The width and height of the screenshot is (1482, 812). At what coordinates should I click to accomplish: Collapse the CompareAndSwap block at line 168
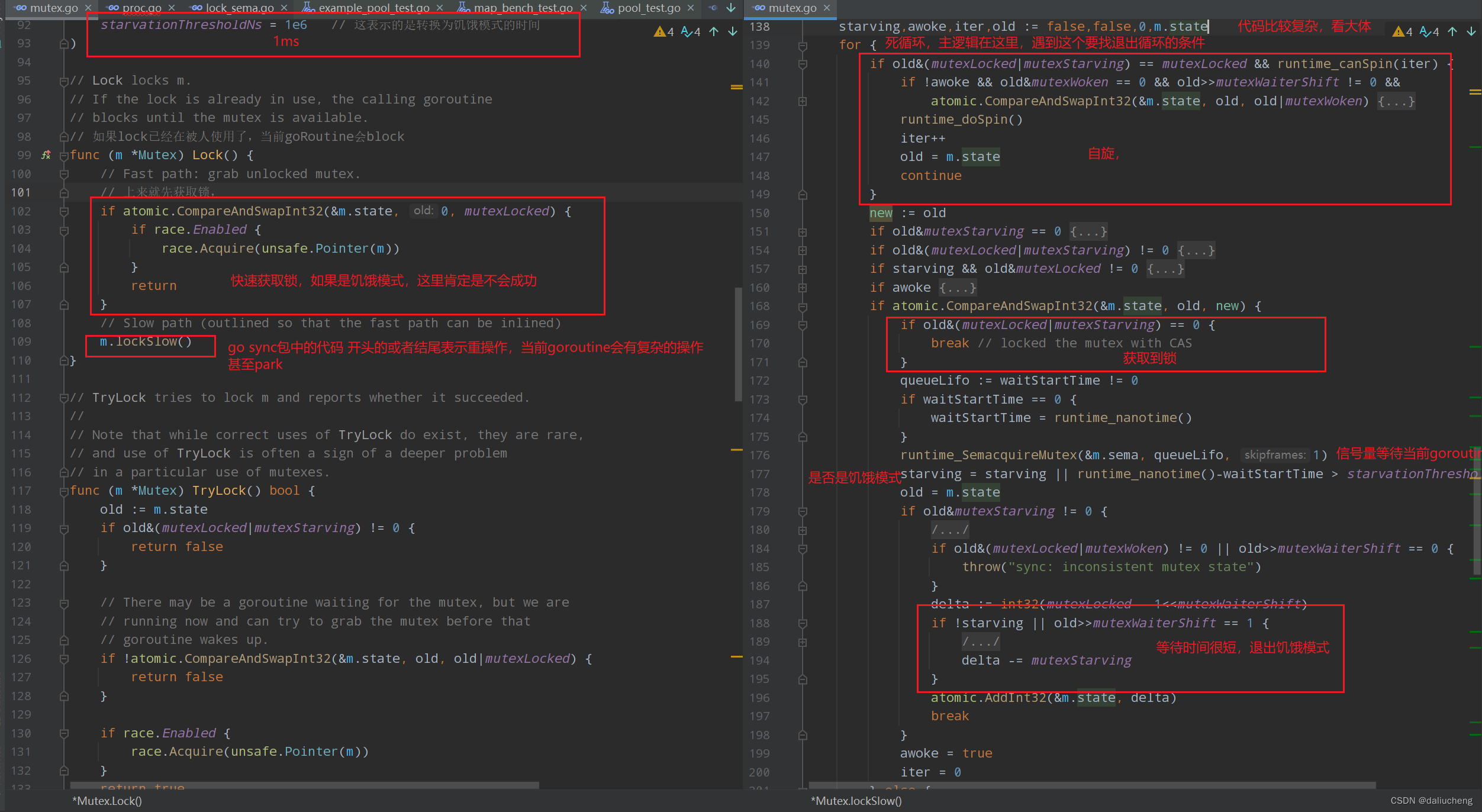click(803, 307)
